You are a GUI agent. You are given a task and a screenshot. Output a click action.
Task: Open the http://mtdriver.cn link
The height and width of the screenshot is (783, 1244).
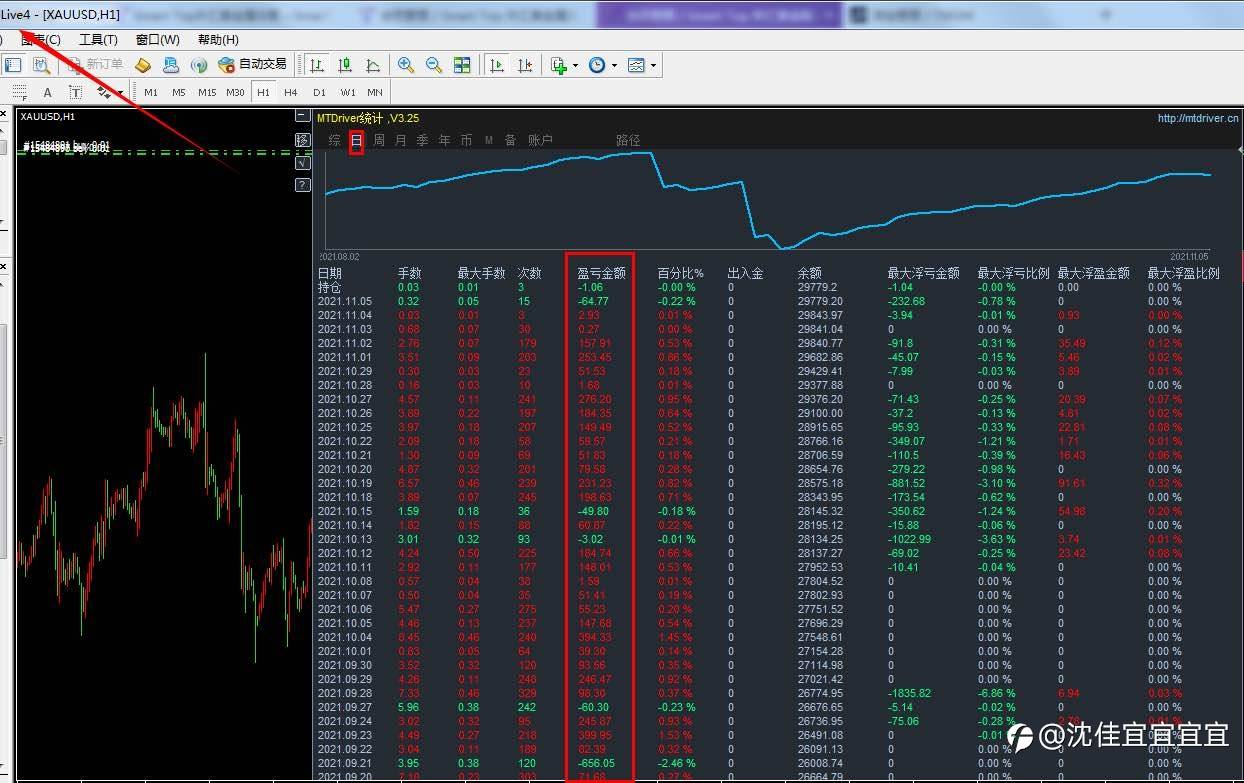point(1198,118)
